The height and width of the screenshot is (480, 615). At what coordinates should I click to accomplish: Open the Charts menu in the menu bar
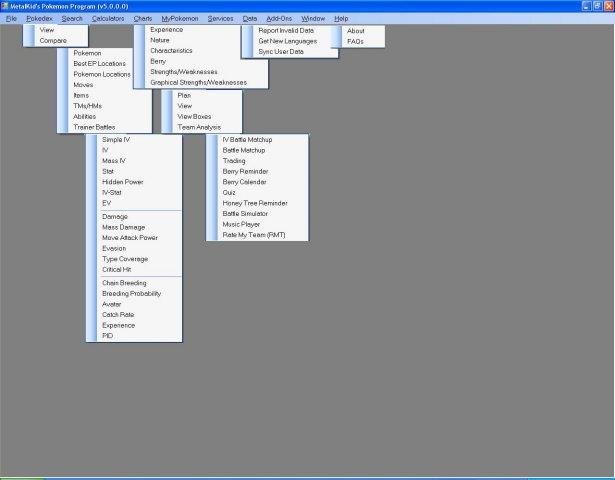(143, 18)
